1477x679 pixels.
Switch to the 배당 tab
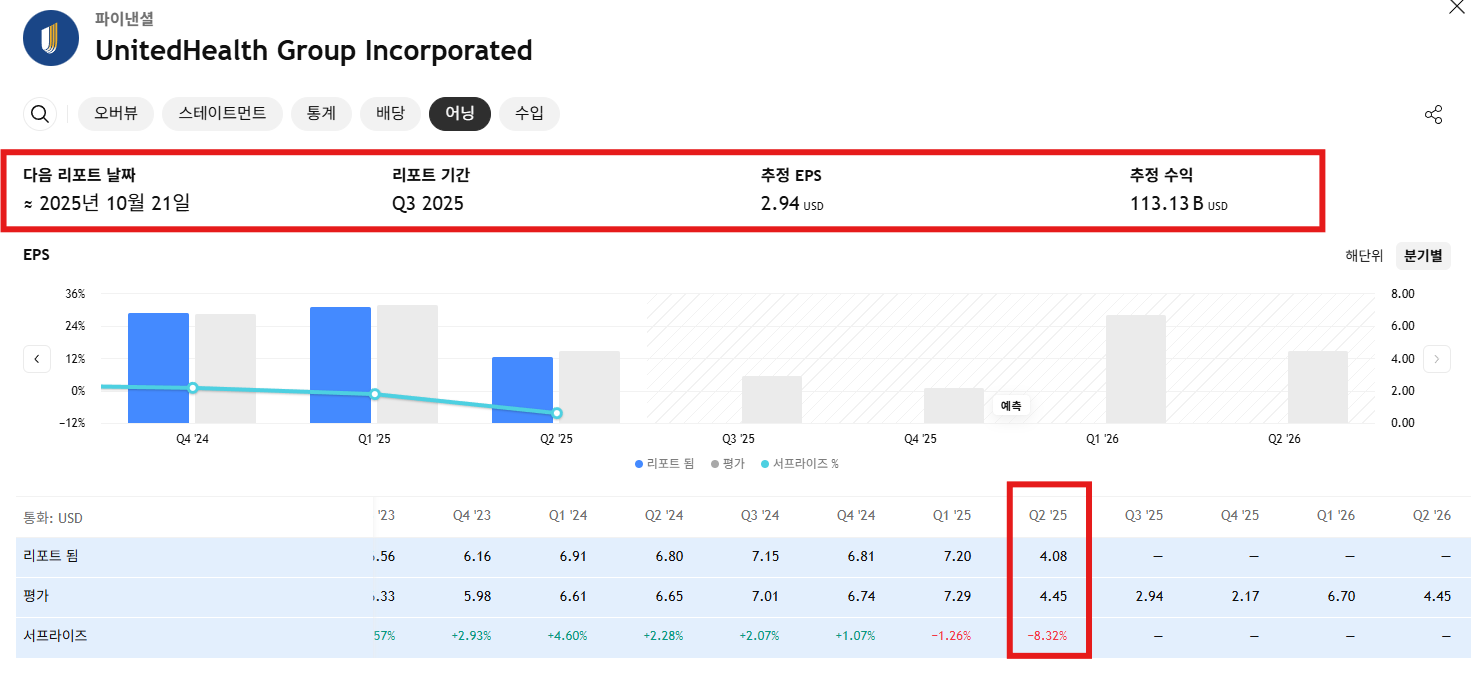point(390,114)
